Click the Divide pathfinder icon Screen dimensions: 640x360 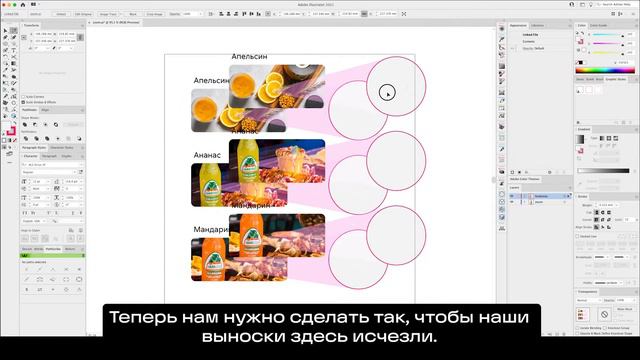(26, 139)
